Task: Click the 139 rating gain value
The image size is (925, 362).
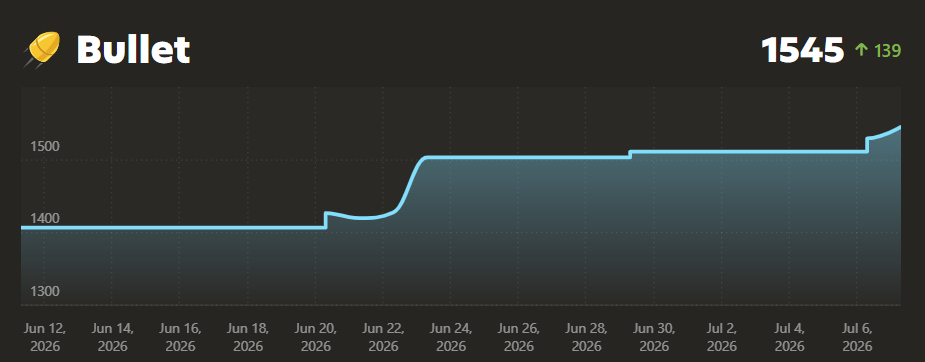Action: (x=887, y=51)
